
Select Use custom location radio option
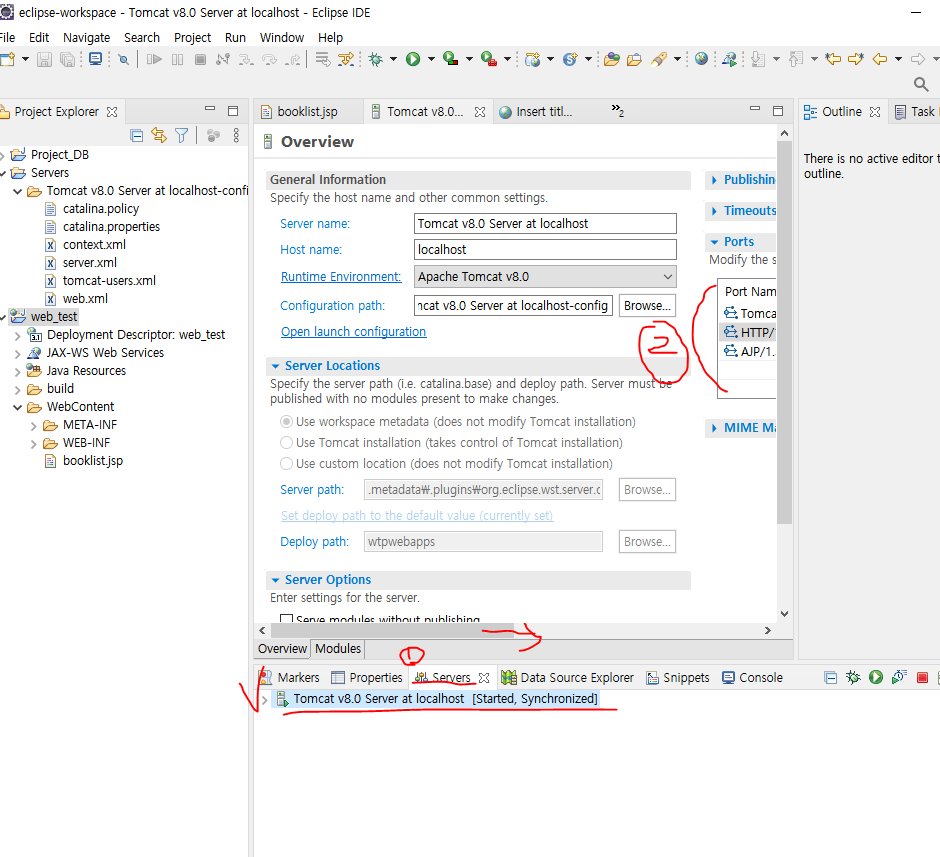click(287, 464)
